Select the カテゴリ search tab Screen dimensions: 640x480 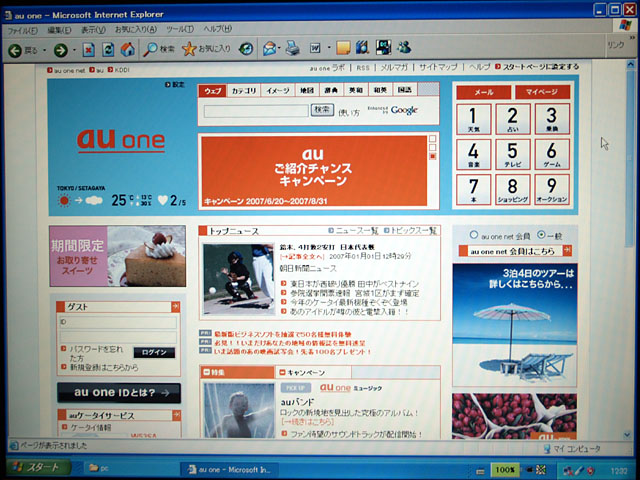click(244, 90)
